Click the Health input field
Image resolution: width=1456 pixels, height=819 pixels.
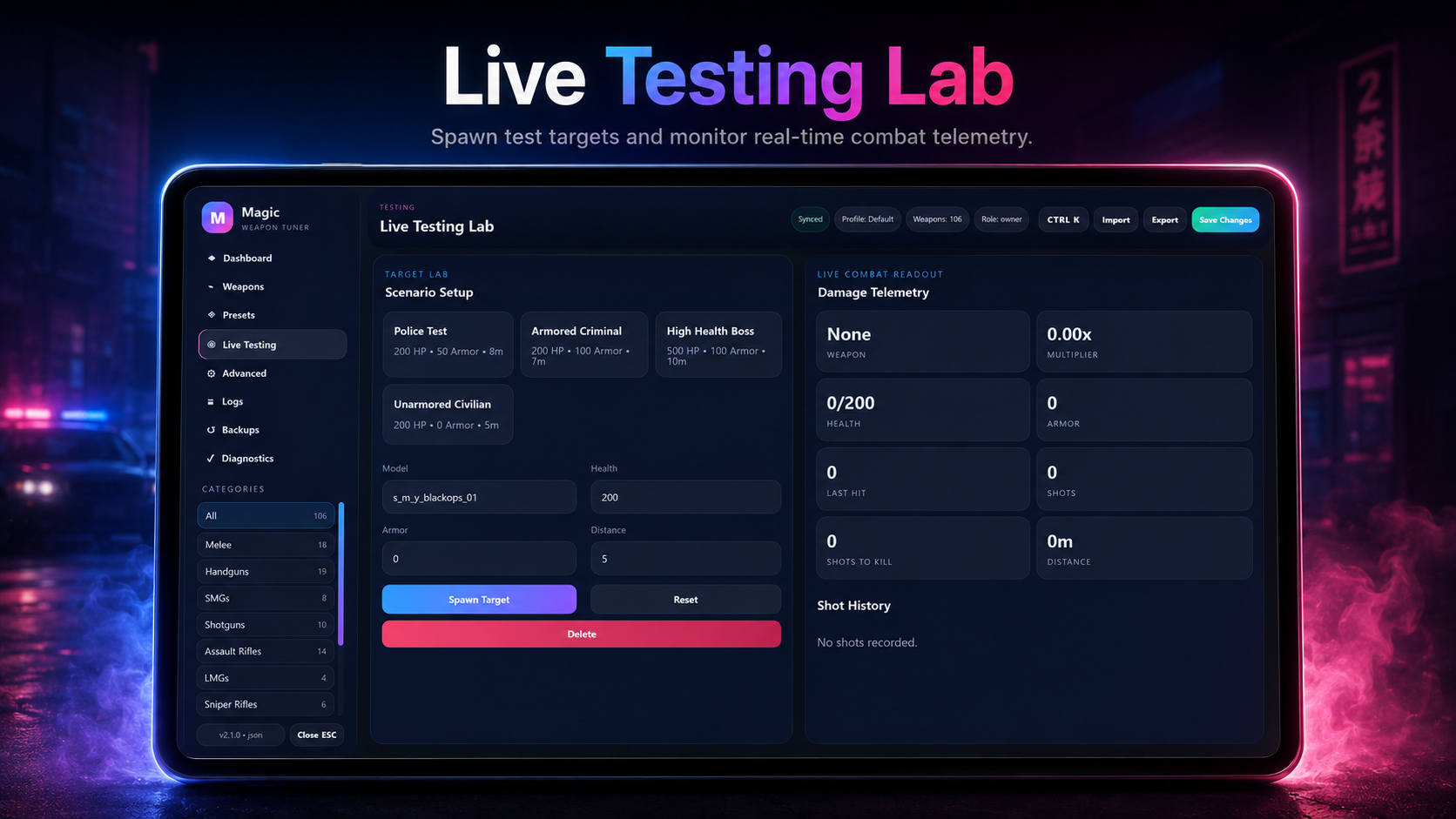[685, 497]
